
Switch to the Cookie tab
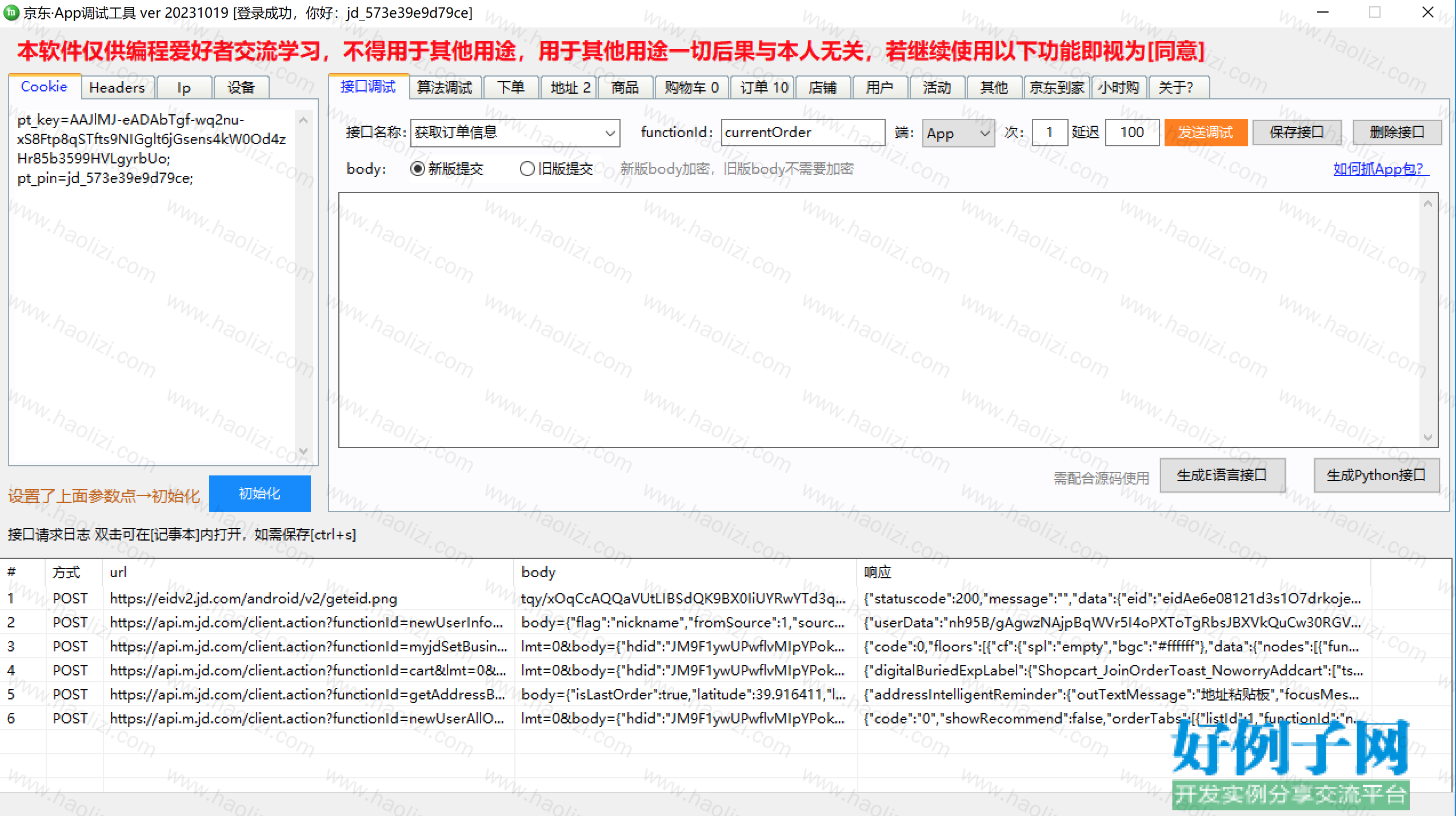coord(44,86)
